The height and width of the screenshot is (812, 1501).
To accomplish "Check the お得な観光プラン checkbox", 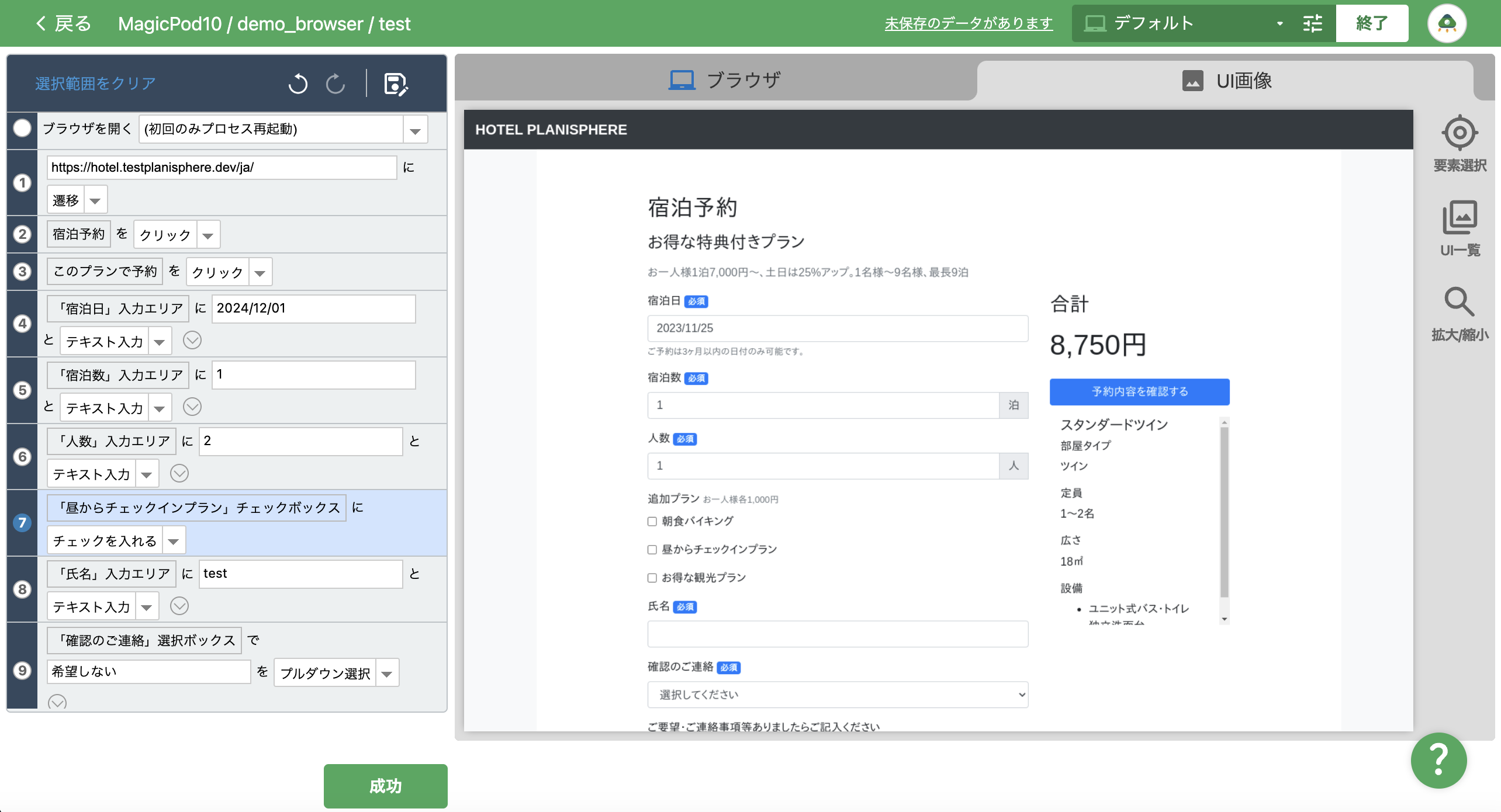I will 652,578.
